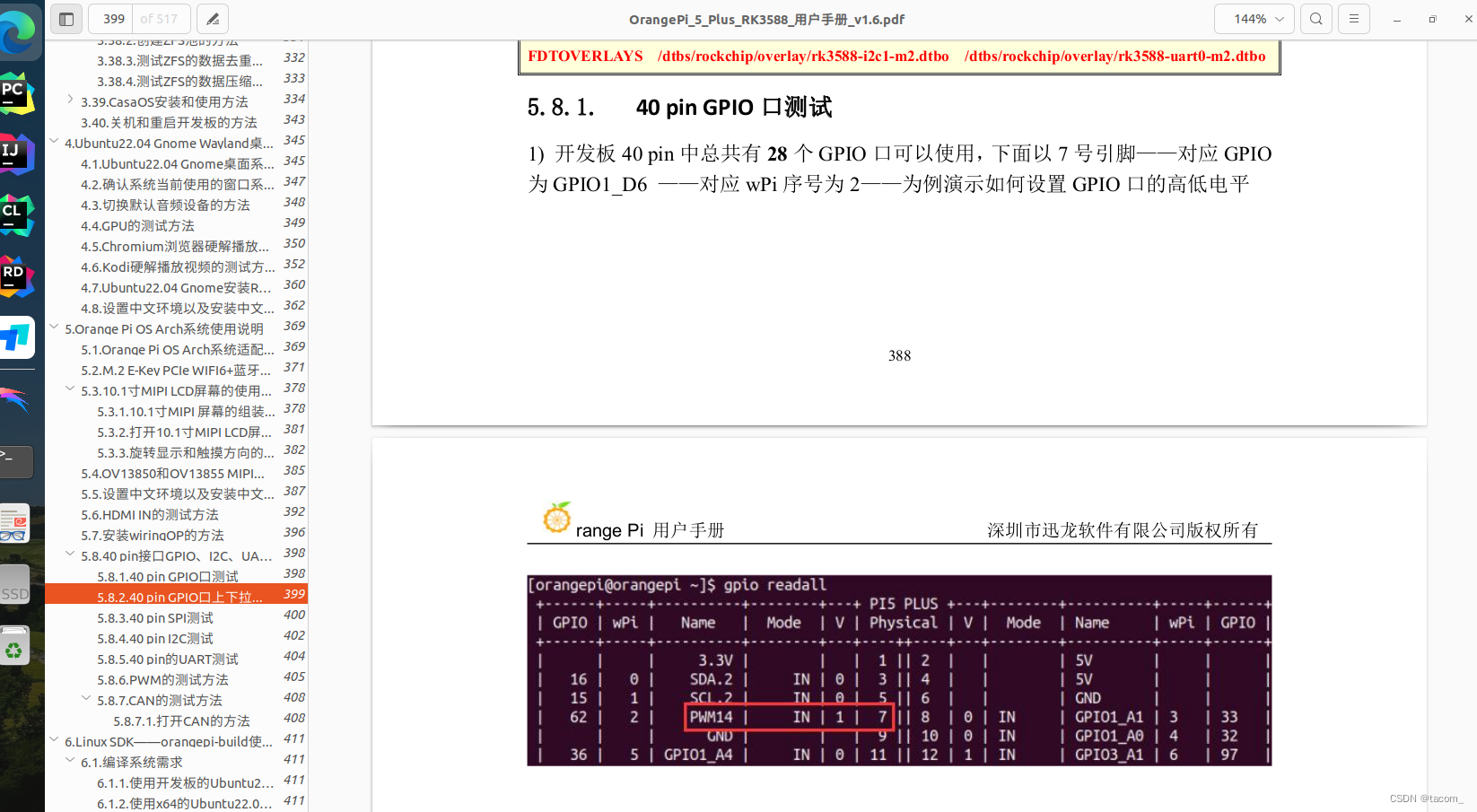1477x812 pixels.
Task: Open the 144% zoom level dropdown
Action: (1254, 19)
